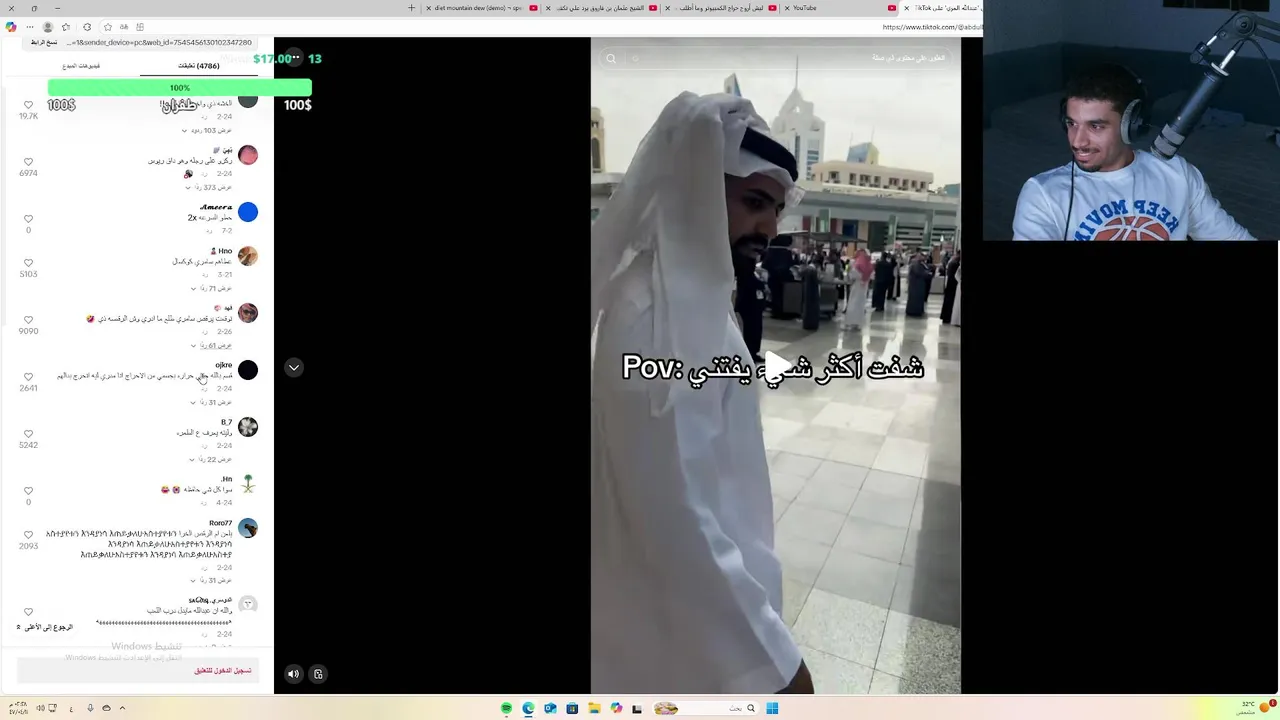Like .Hn's comment heart

coord(28,490)
